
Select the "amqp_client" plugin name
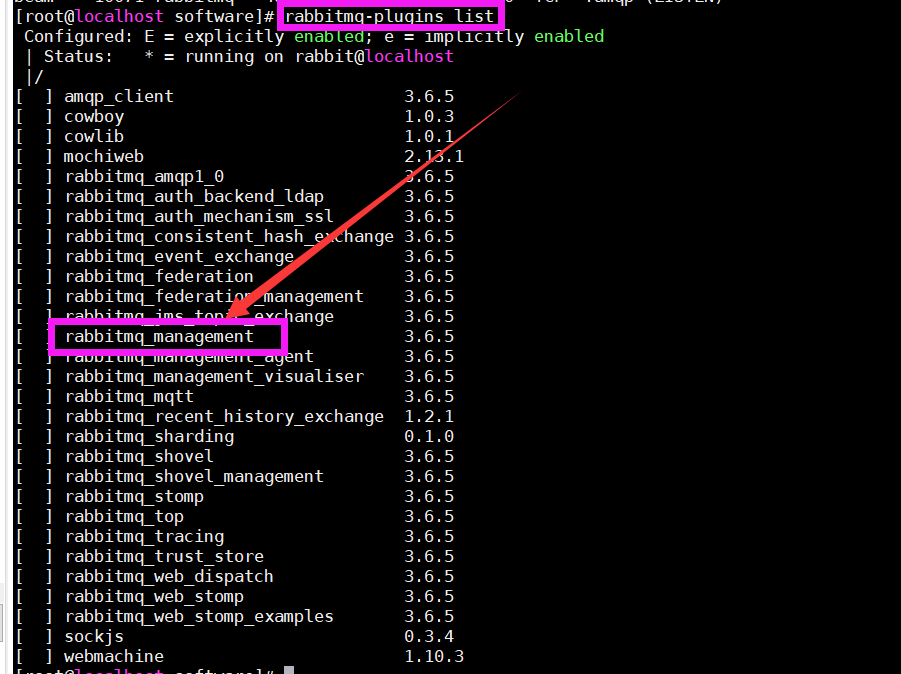click(x=118, y=97)
